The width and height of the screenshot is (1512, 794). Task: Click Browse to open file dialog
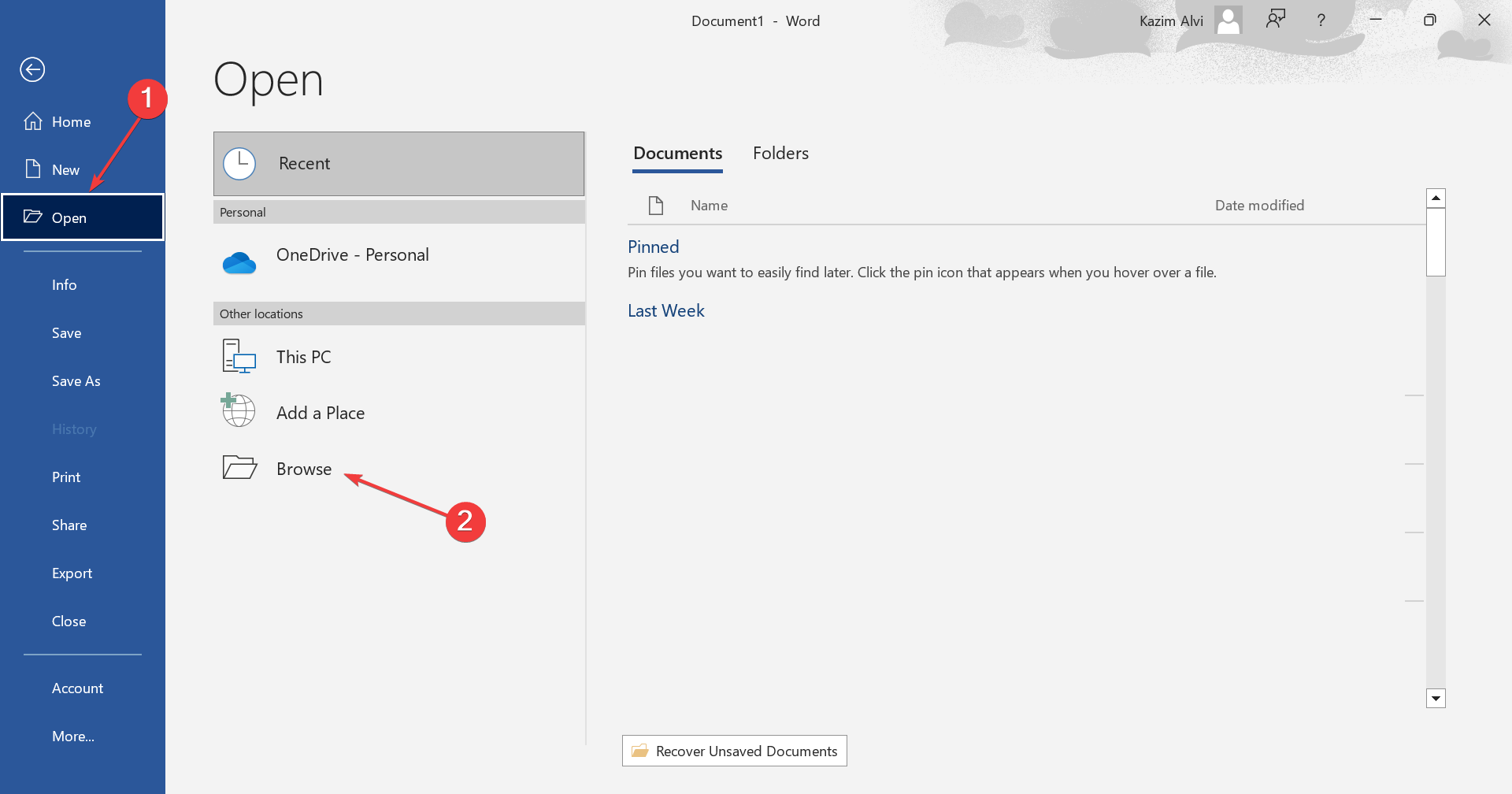(x=398, y=469)
